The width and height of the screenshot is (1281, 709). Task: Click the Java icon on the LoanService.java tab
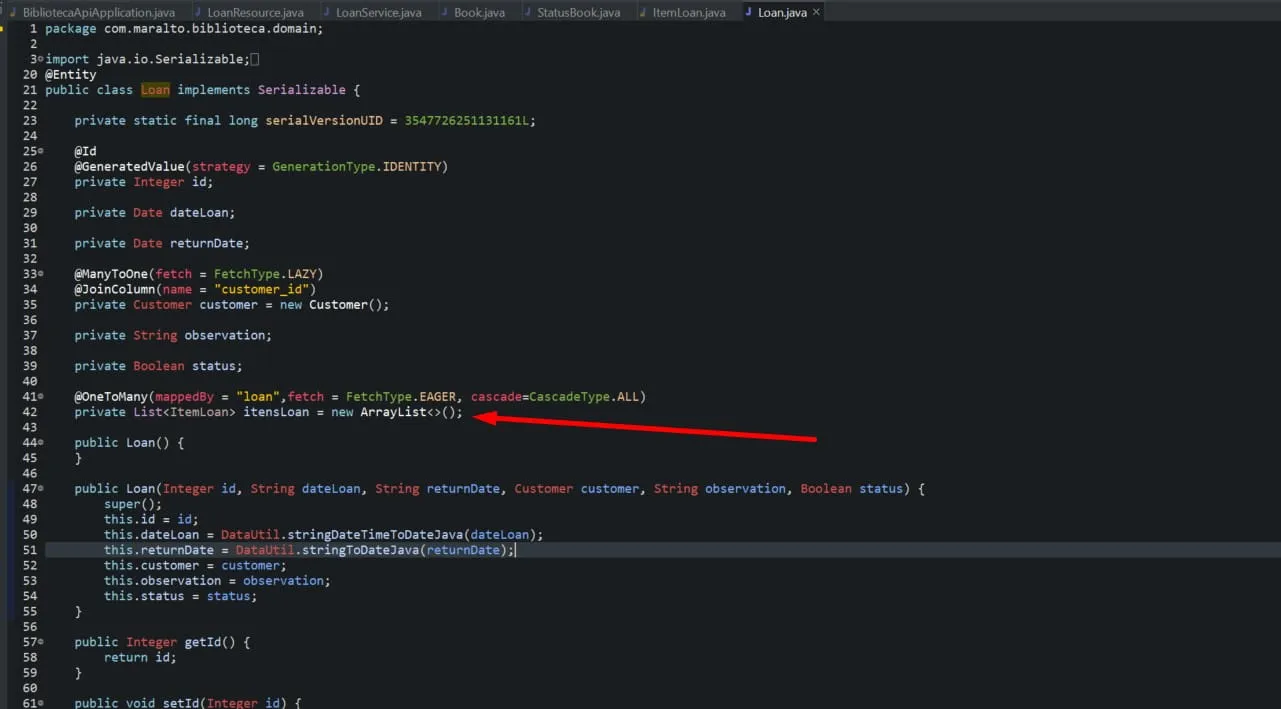tap(324, 12)
